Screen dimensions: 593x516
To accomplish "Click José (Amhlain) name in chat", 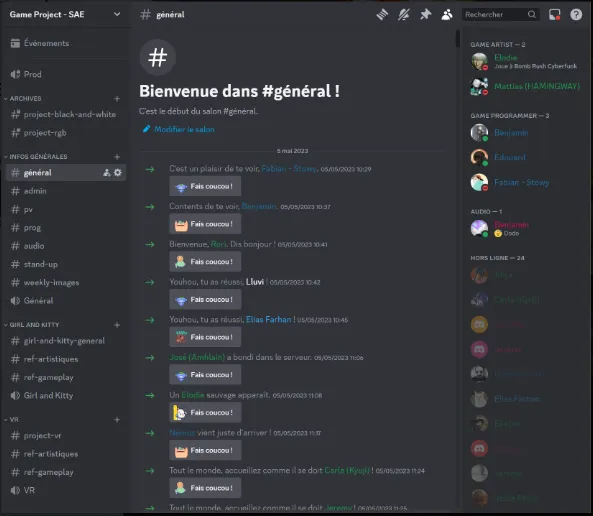I will tap(197, 357).
